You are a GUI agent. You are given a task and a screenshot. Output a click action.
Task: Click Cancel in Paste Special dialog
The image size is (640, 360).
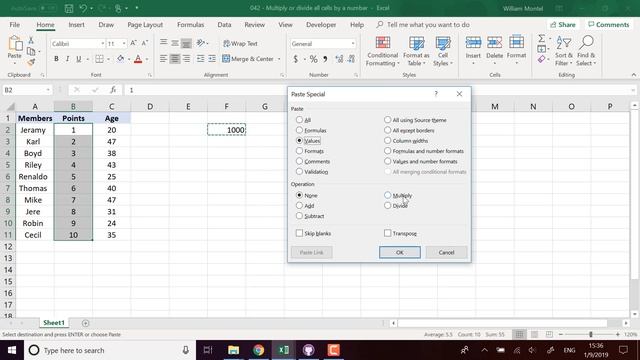(x=446, y=252)
